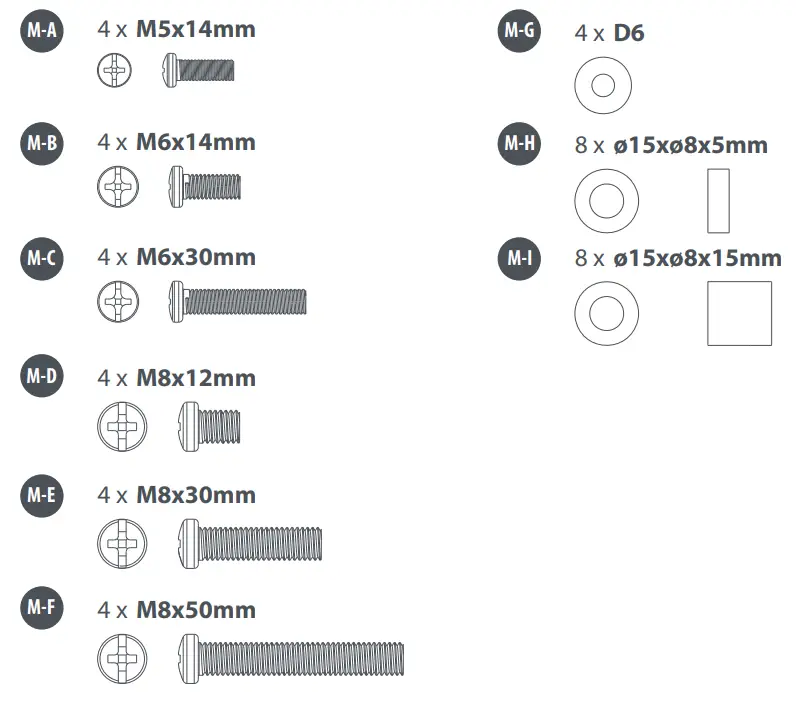Click the M-G label badge
Screen dimensions: 804x705
click(518, 32)
